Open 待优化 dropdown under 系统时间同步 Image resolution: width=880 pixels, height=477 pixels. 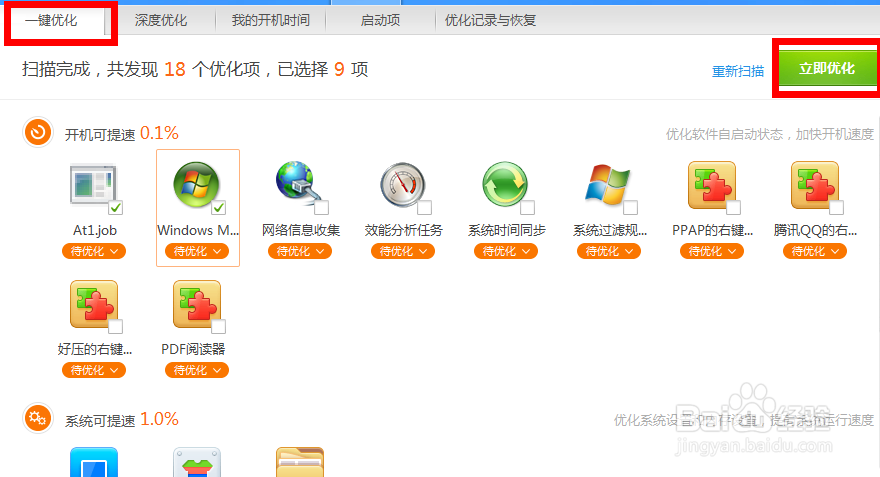pos(506,251)
